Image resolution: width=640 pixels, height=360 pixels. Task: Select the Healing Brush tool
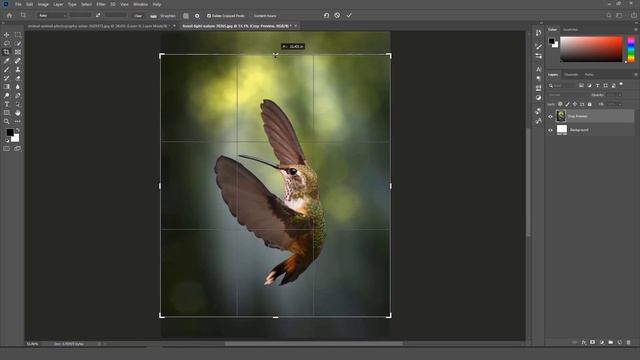coord(18,61)
